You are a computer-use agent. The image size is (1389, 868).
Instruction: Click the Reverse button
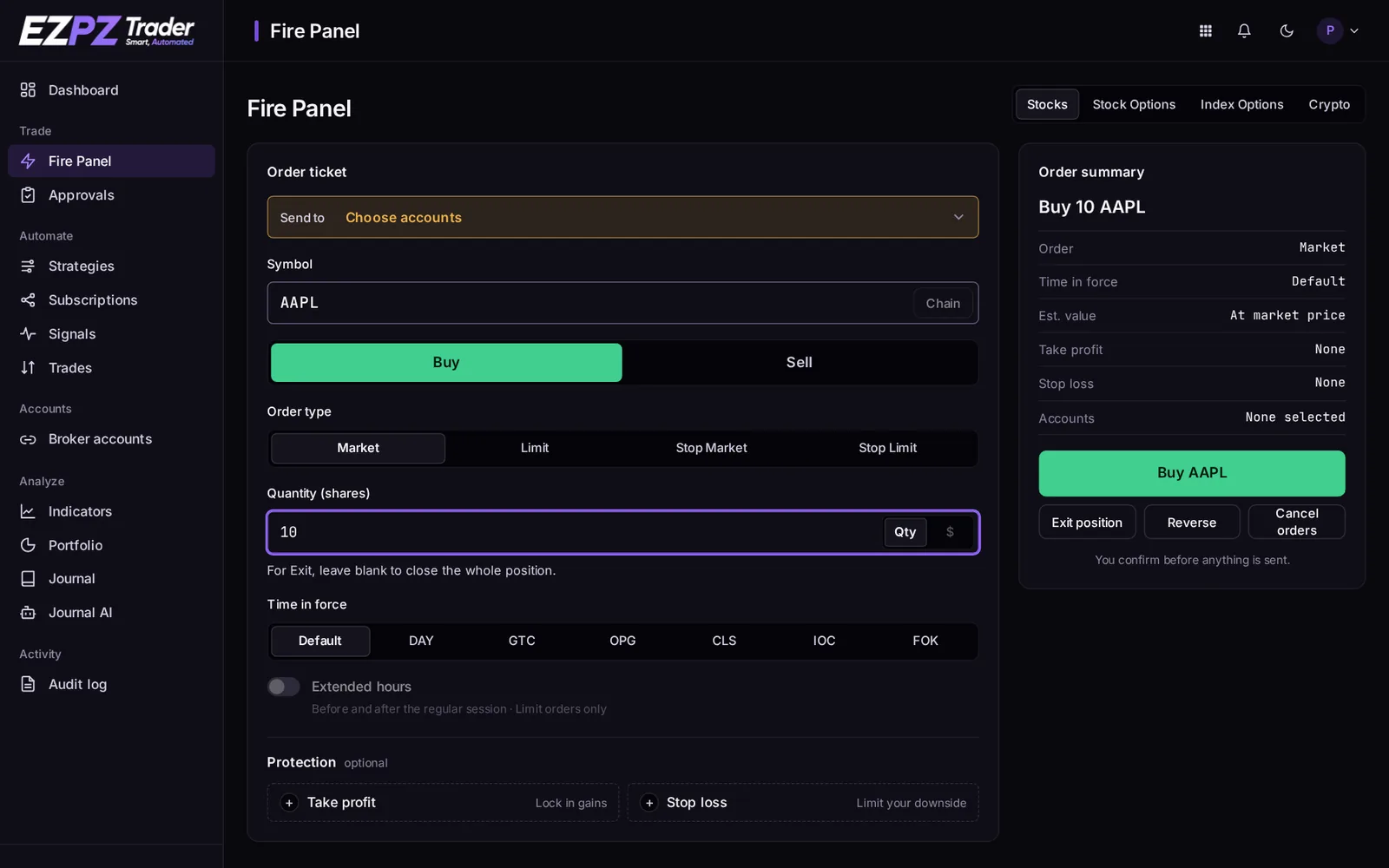pyautogui.click(x=1191, y=523)
